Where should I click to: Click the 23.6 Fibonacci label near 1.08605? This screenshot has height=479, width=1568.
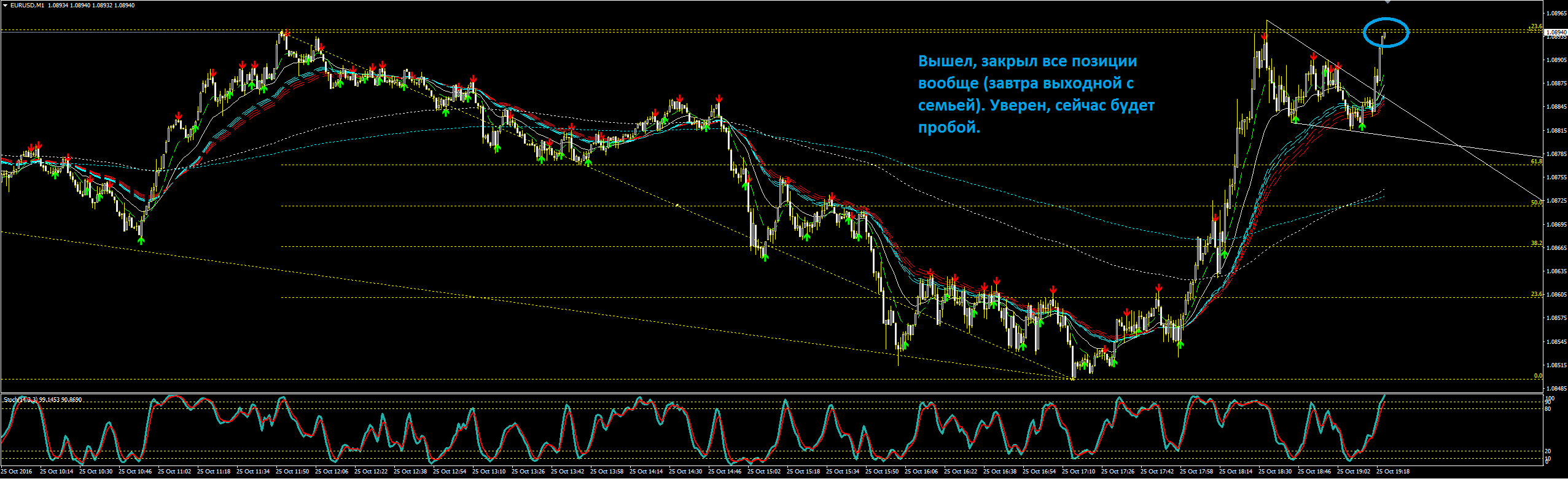[1536, 294]
